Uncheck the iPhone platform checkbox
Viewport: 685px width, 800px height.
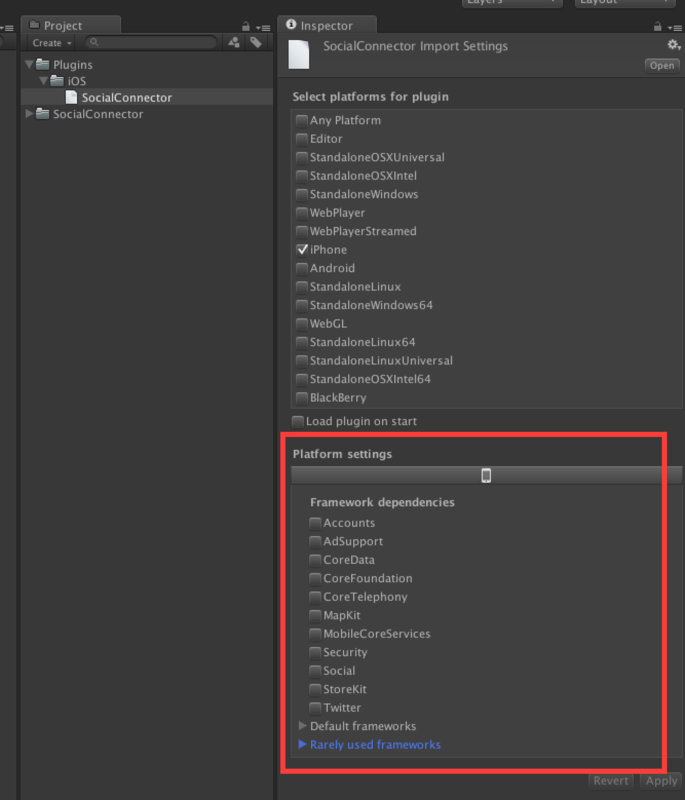pos(301,249)
